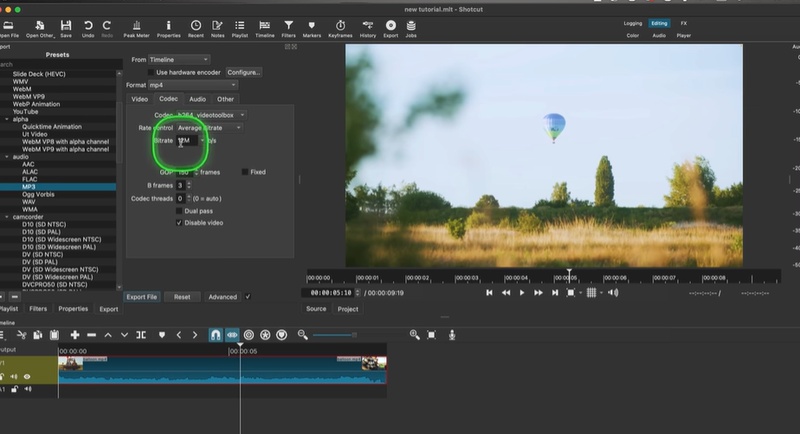Image resolution: width=800 pixels, height=434 pixels.
Task: Switch to the Project player tab
Action: click(x=347, y=309)
